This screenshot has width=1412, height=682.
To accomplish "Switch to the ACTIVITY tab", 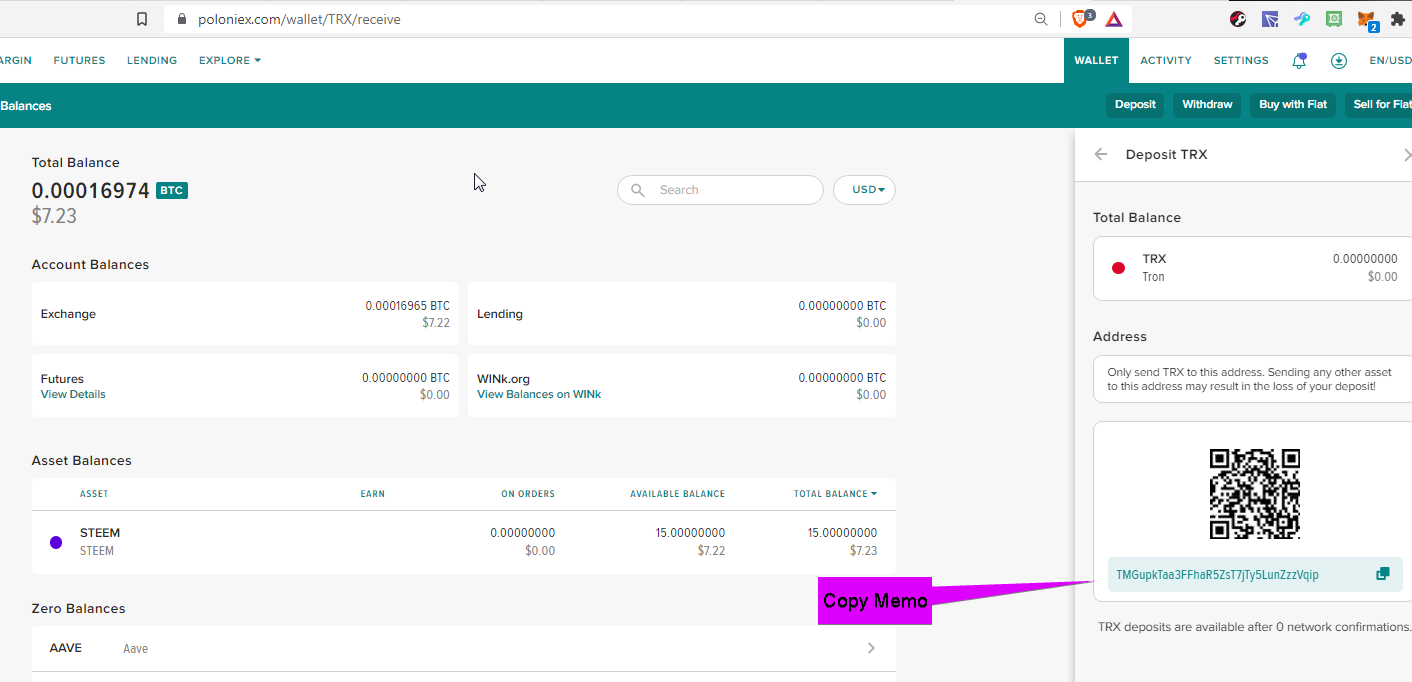I will pyautogui.click(x=1166, y=61).
